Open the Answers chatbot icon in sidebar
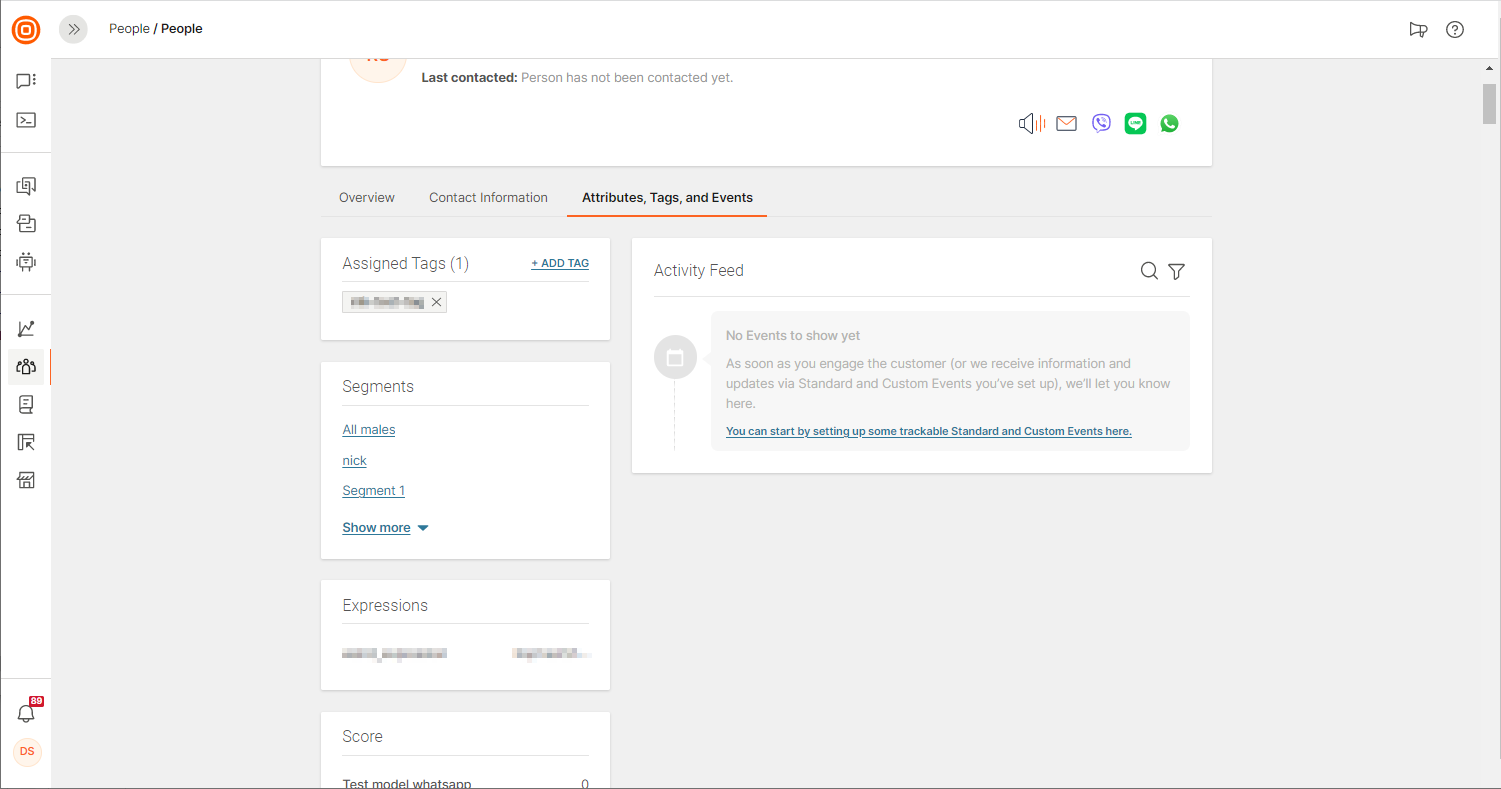This screenshot has height=789, width=1501. coord(26,262)
